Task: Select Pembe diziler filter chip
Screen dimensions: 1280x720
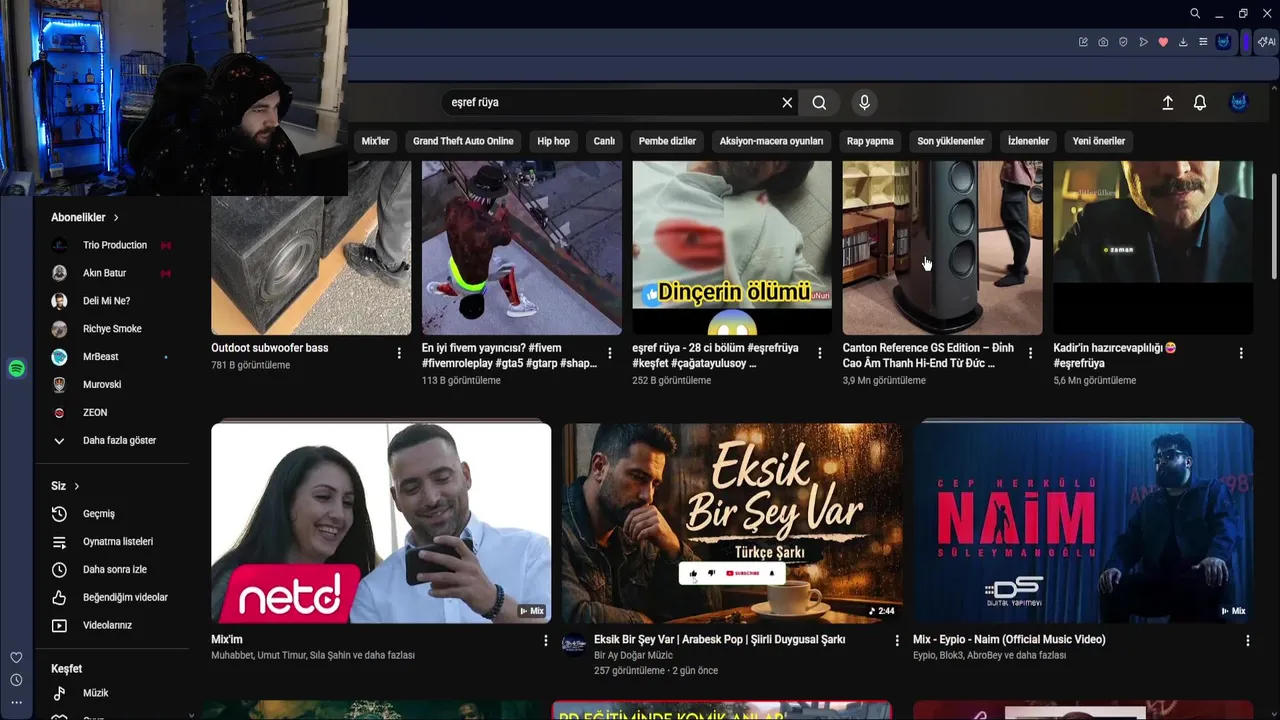Action: pyautogui.click(x=667, y=141)
